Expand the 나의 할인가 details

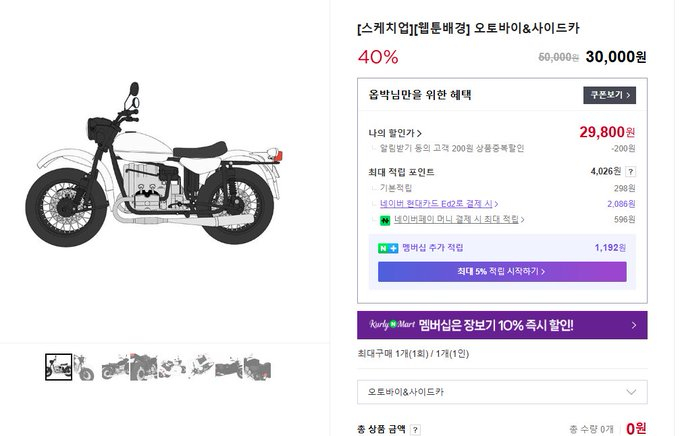395,132
